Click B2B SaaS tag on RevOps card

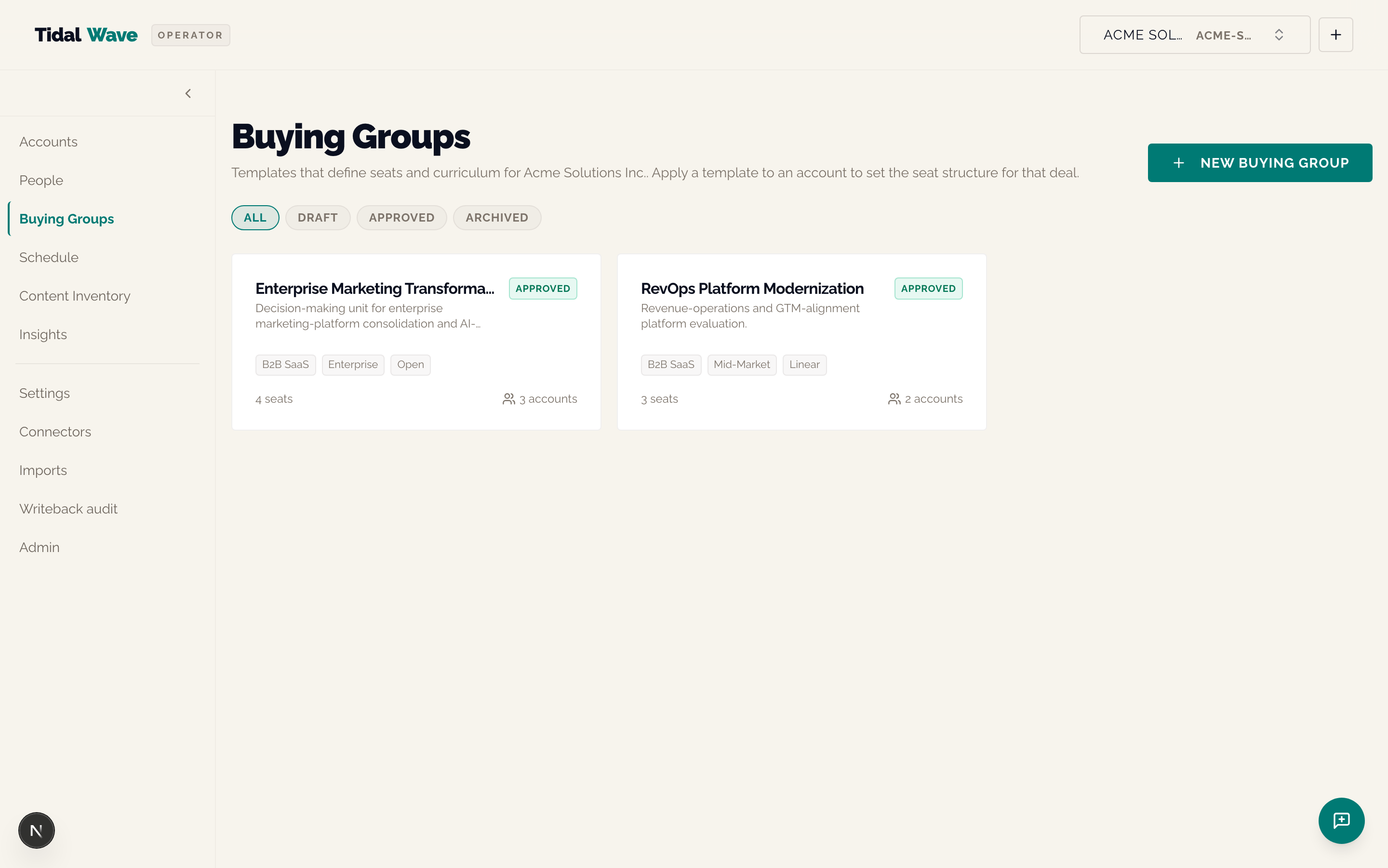coord(670,365)
